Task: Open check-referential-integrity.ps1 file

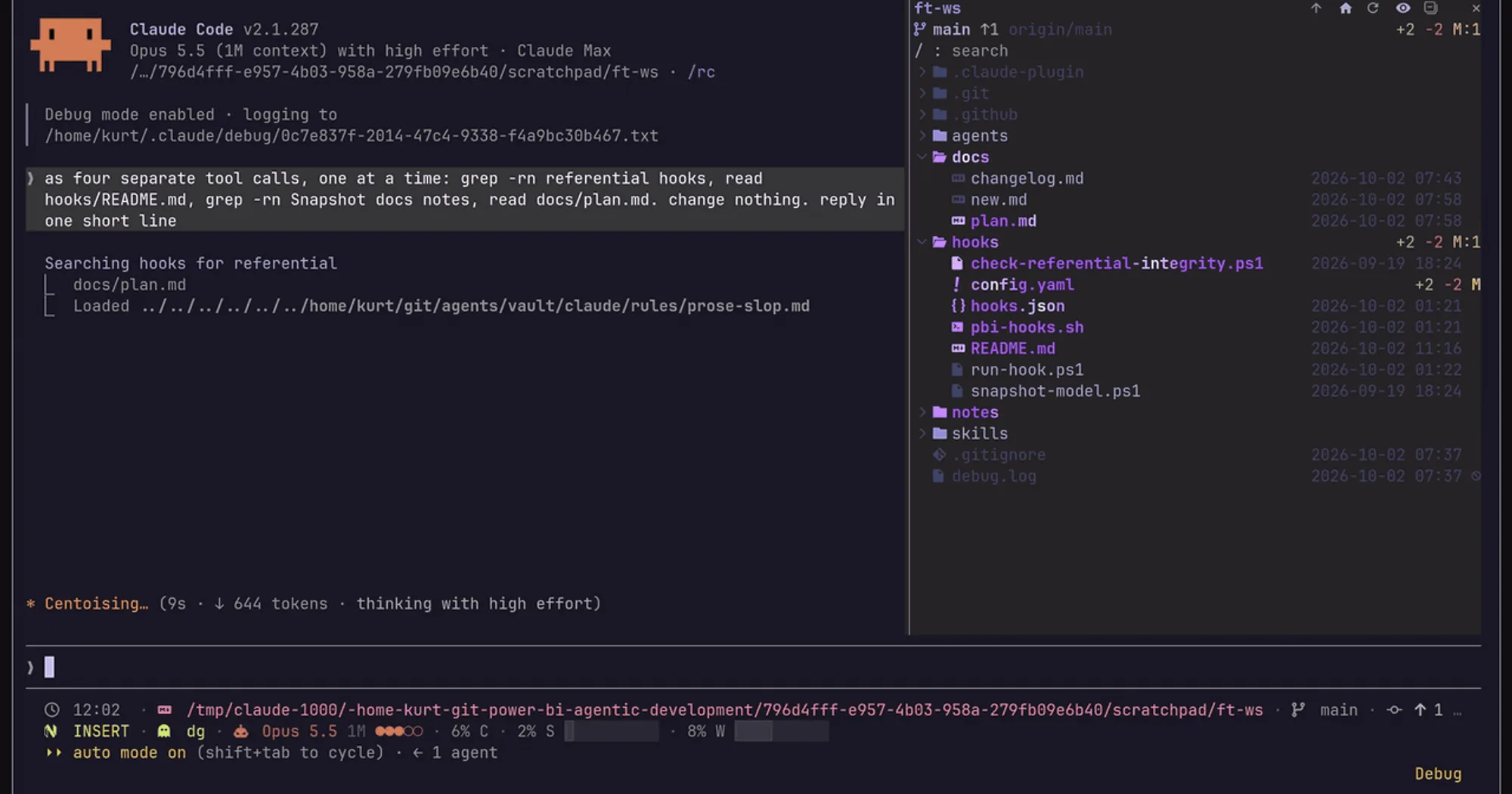Action: [x=1117, y=264]
